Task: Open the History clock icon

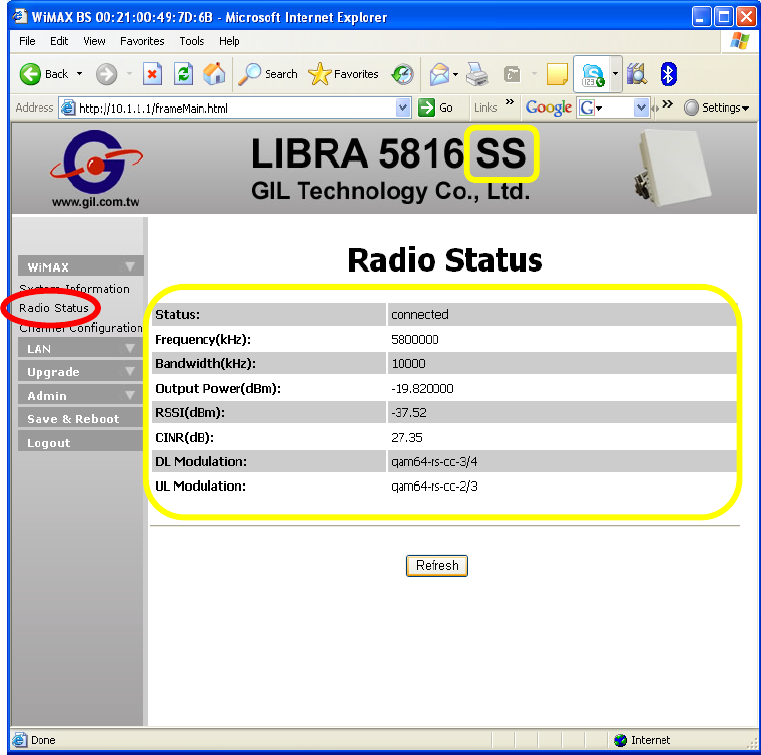Action: pyautogui.click(x=403, y=74)
